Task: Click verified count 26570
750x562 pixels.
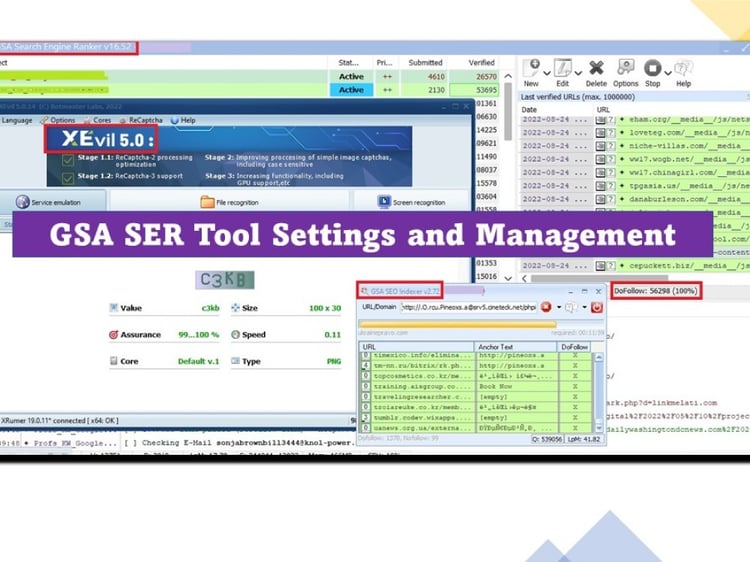Action: click(x=486, y=77)
